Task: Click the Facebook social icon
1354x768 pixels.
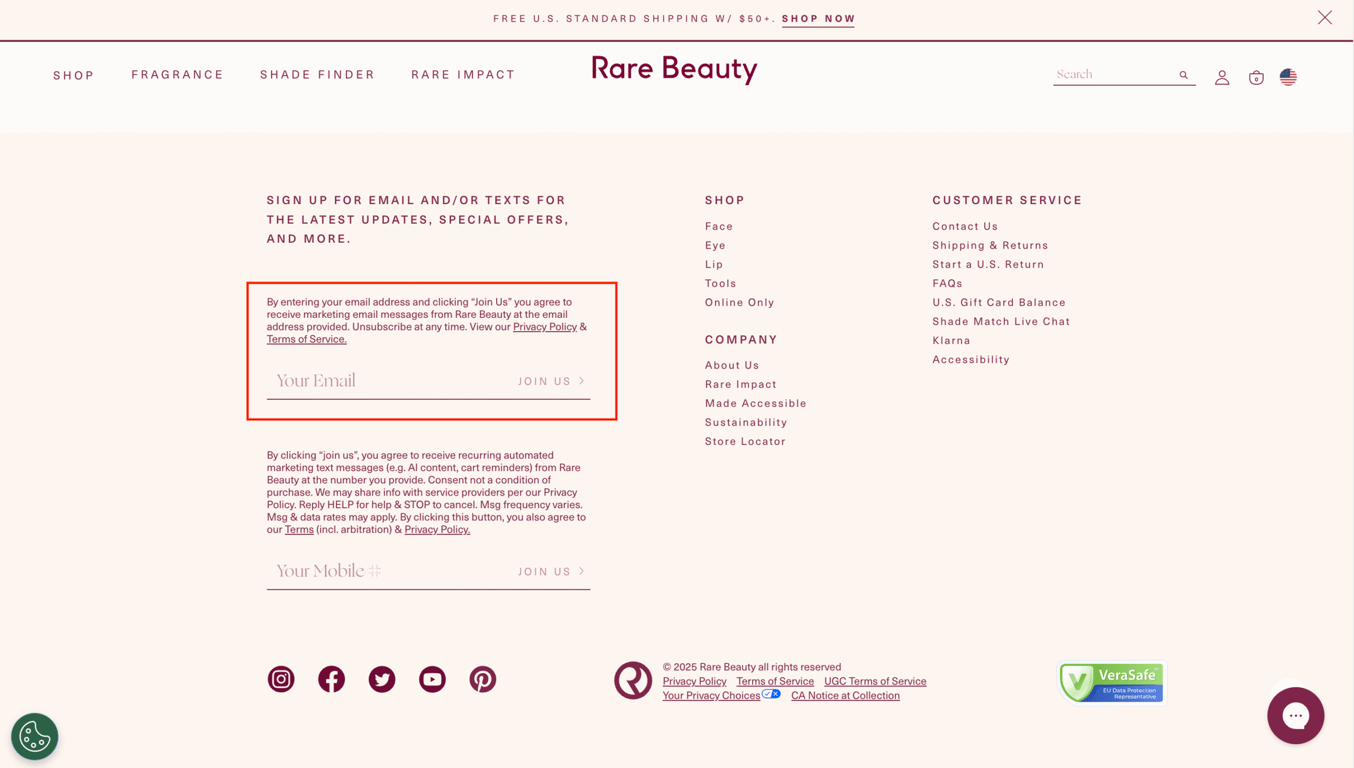Action: pos(331,679)
